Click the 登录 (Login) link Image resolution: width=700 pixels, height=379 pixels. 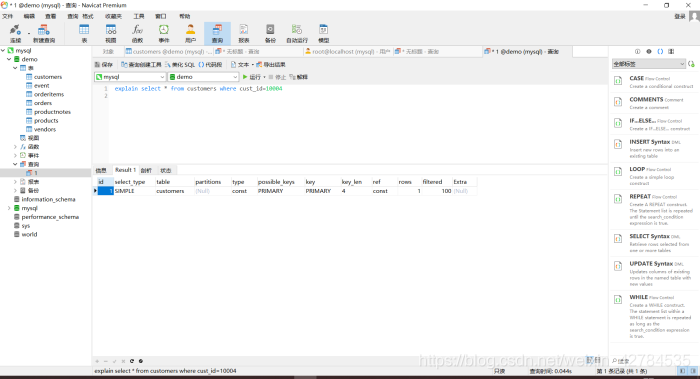point(679,17)
